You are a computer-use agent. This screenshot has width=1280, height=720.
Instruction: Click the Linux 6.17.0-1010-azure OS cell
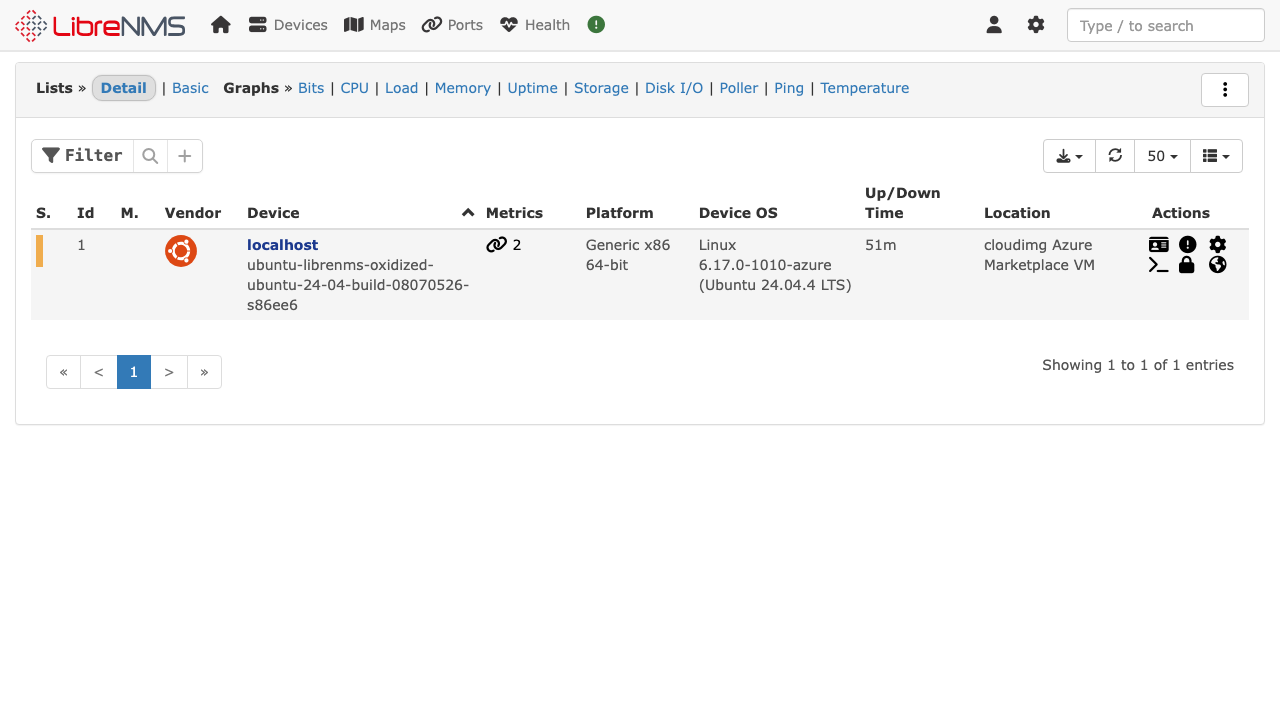pos(775,265)
